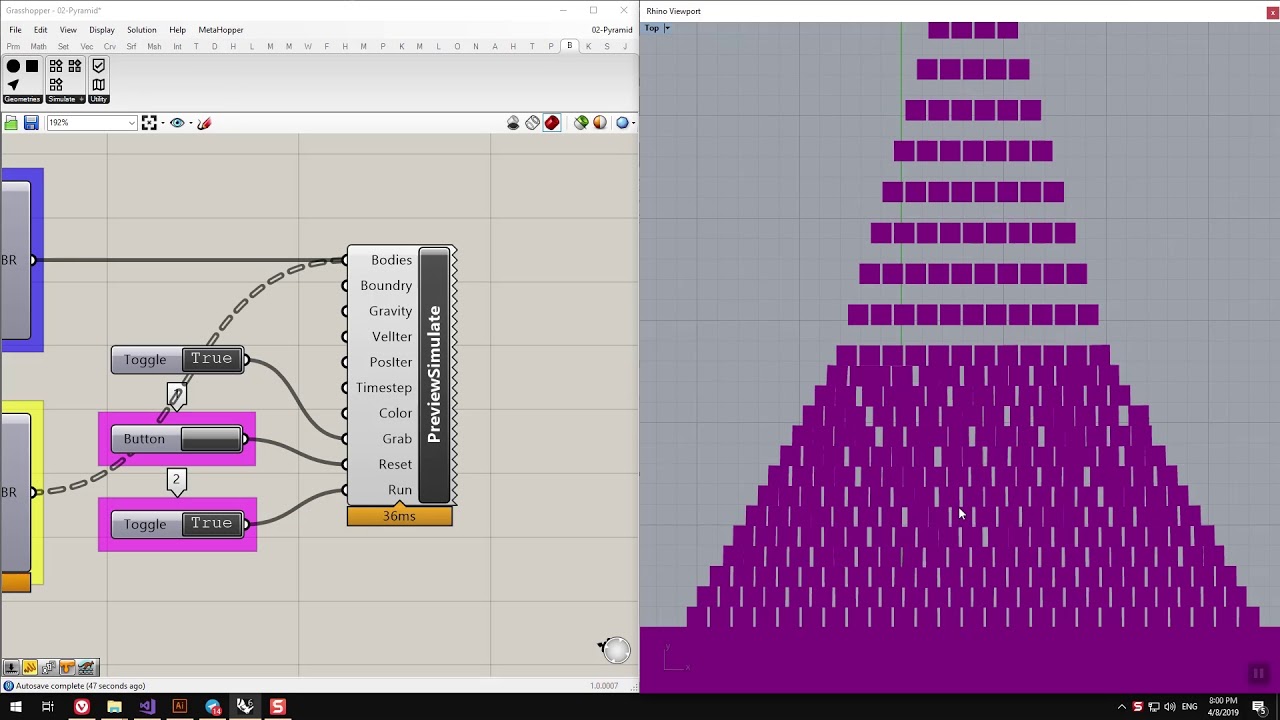The height and width of the screenshot is (720, 1280).
Task: Open the Solution menu
Action: click(142, 30)
